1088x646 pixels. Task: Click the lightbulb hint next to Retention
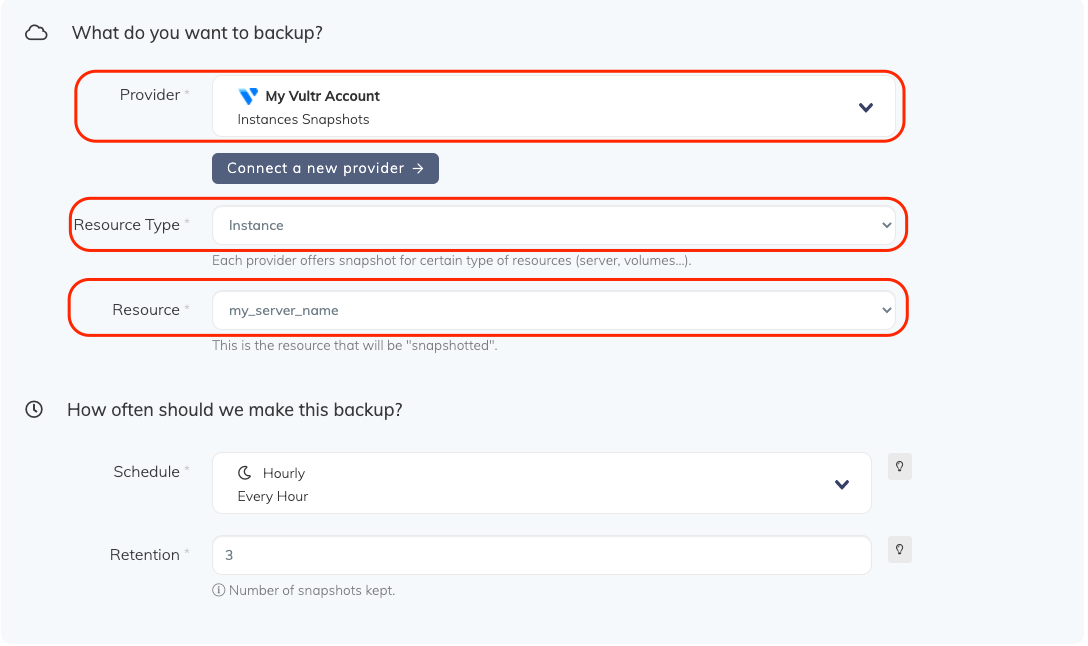tap(900, 549)
